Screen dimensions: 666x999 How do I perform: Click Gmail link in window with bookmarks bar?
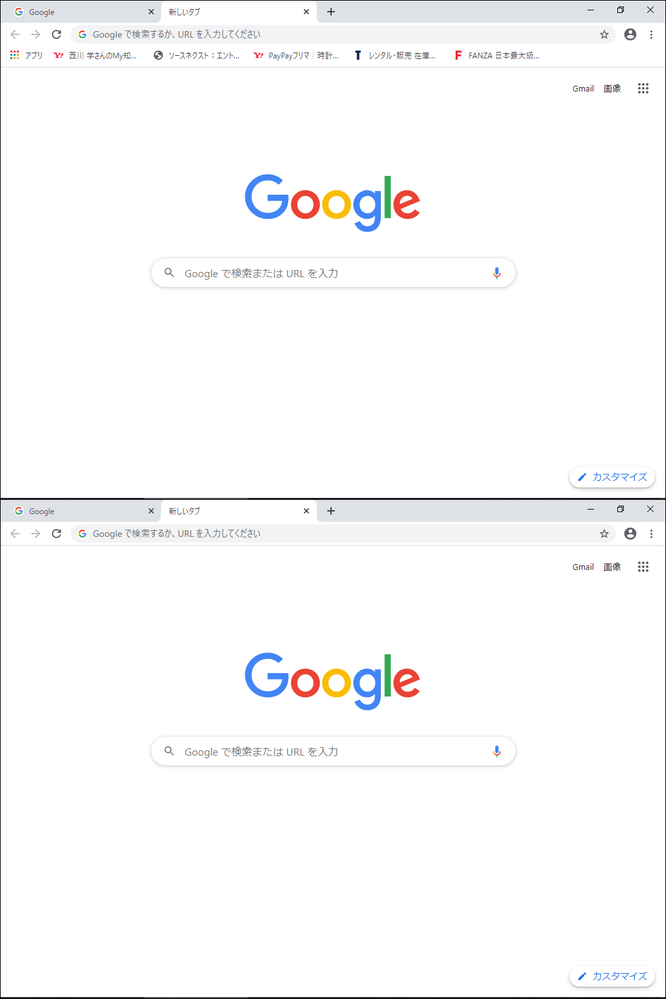[583, 89]
